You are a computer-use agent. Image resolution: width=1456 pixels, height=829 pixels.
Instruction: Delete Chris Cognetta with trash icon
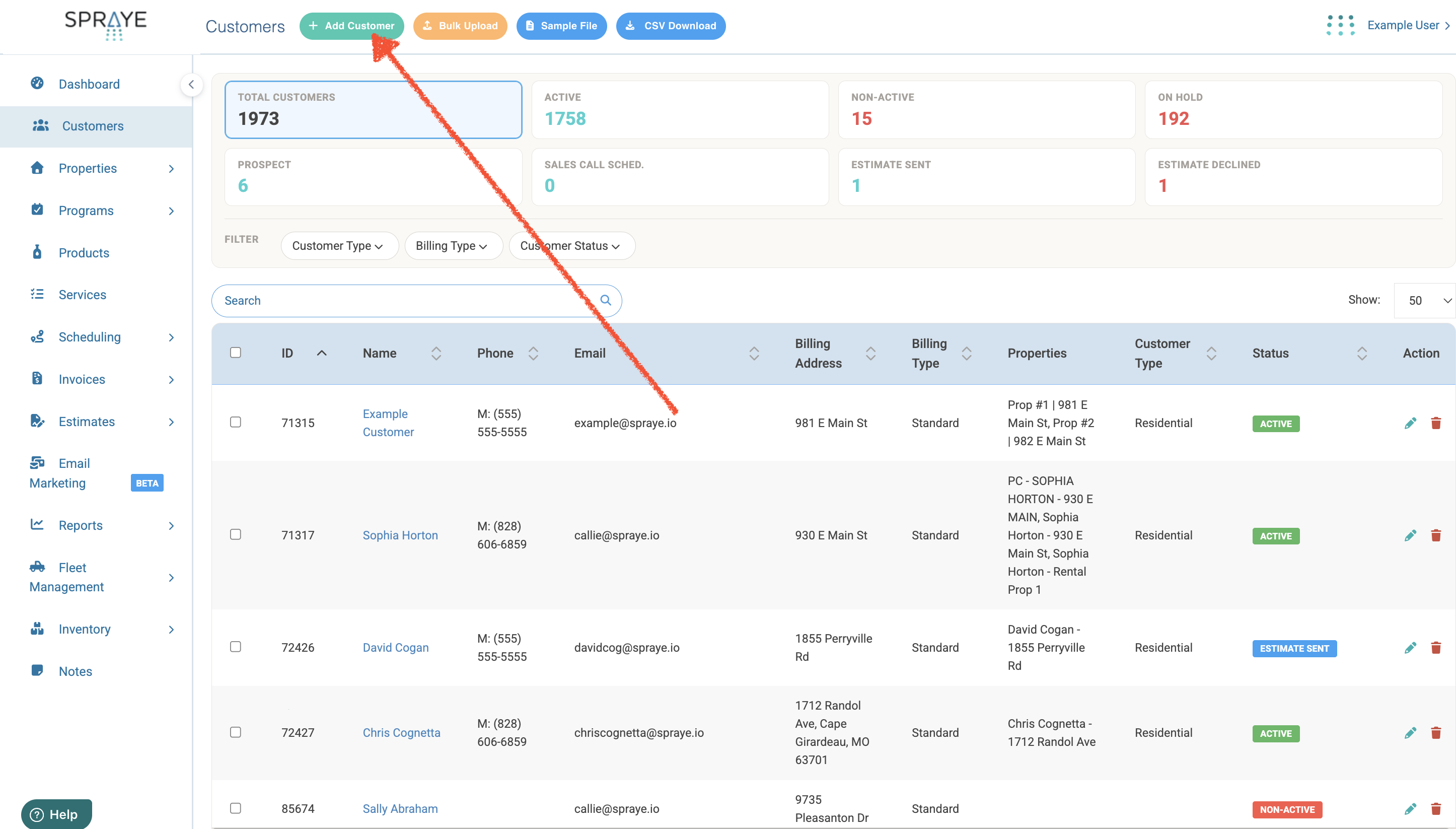point(1435,733)
